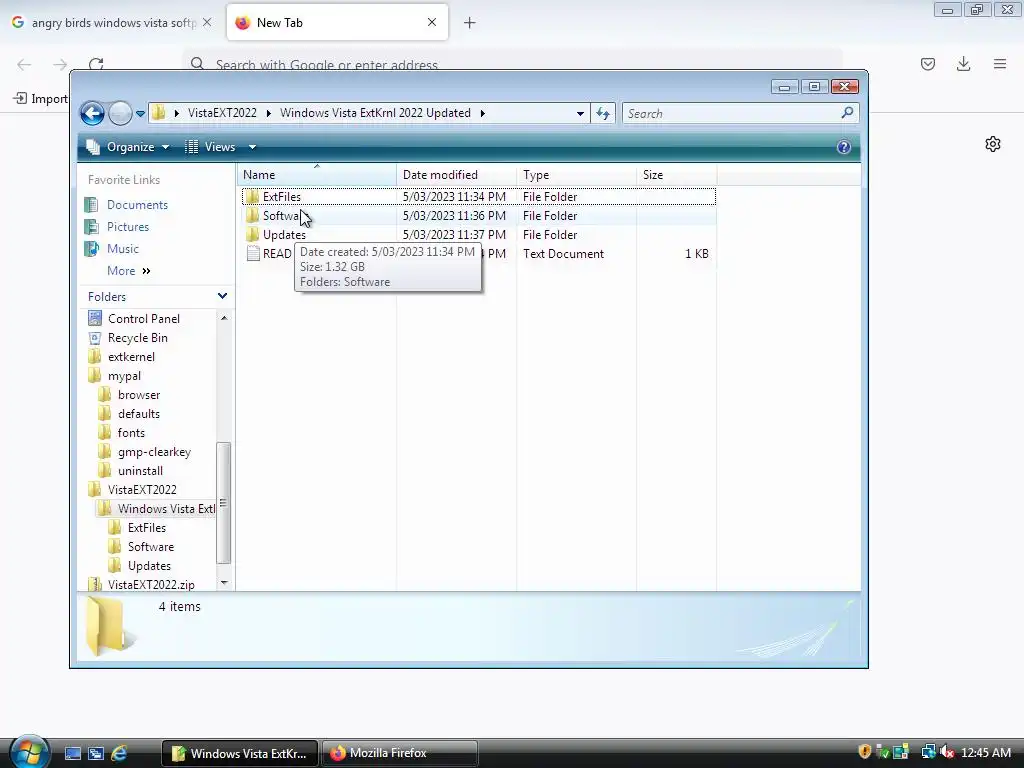Select fonts subfolder in tree
The width and height of the screenshot is (1024, 768).
click(x=131, y=432)
